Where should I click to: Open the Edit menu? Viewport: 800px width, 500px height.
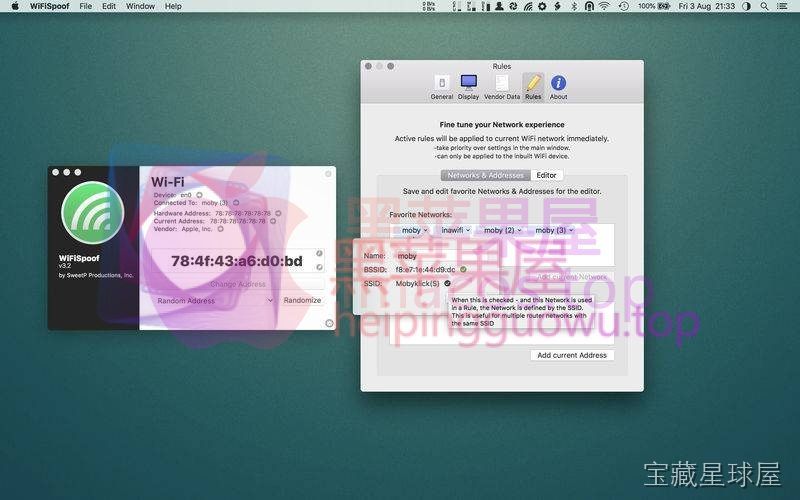pyautogui.click(x=109, y=6)
